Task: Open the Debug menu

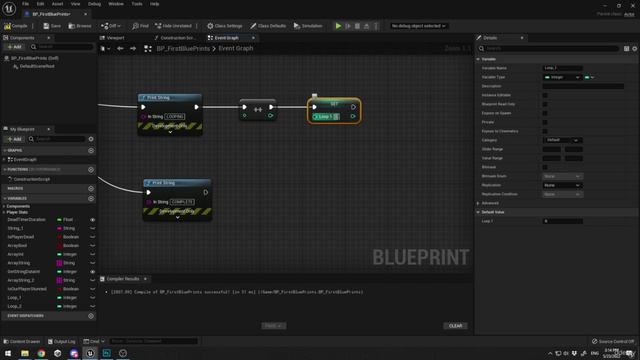Action: (94, 4)
